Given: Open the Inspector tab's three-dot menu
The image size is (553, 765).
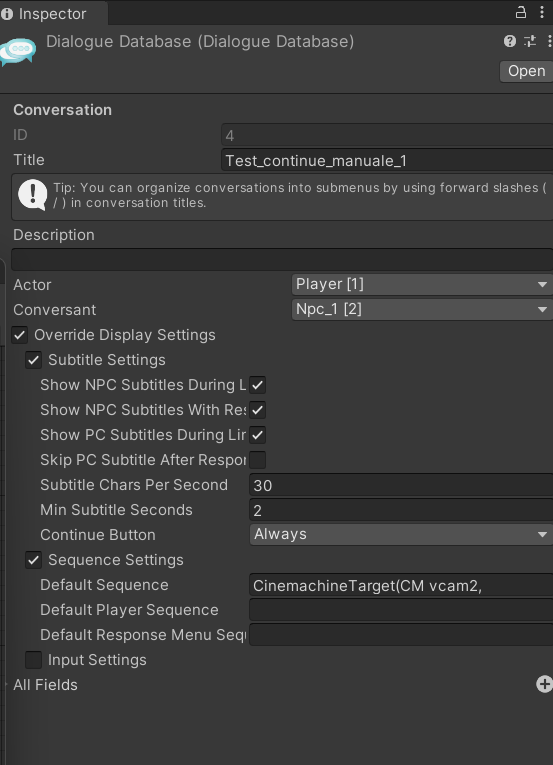Looking at the screenshot, I should click(x=542, y=12).
